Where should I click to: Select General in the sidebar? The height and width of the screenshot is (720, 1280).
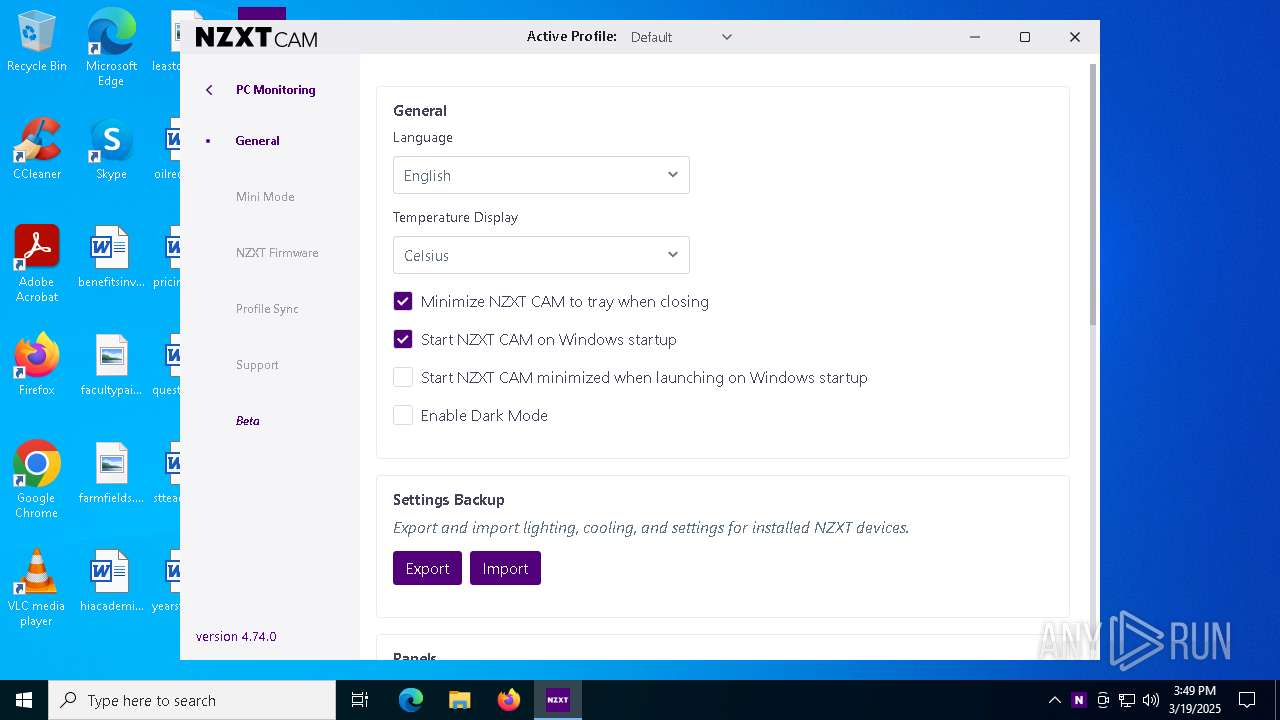(257, 141)
